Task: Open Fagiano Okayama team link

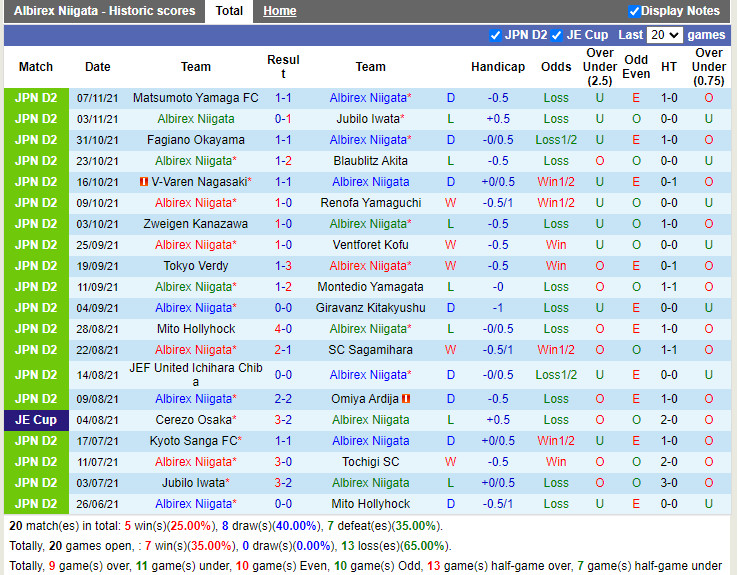Action: click(x=196, y=140)
